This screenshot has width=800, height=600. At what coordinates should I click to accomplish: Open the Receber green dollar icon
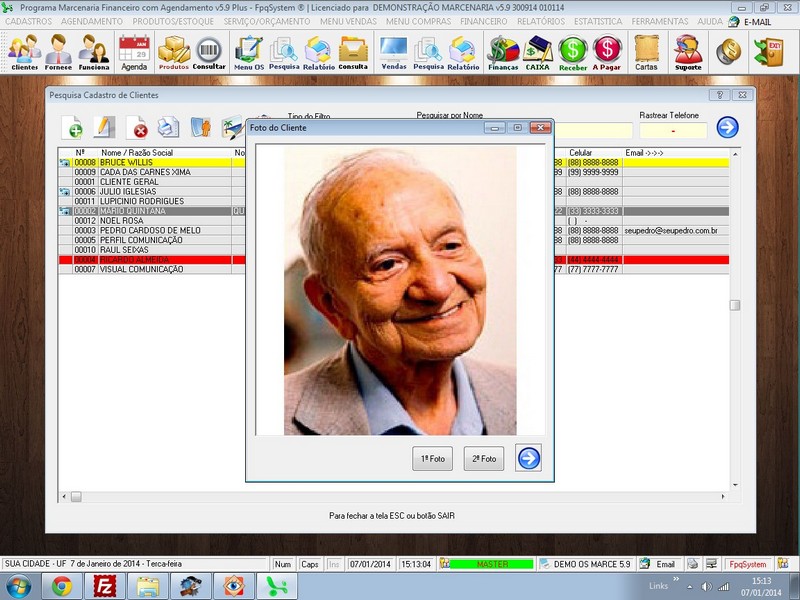click(571, 50)
